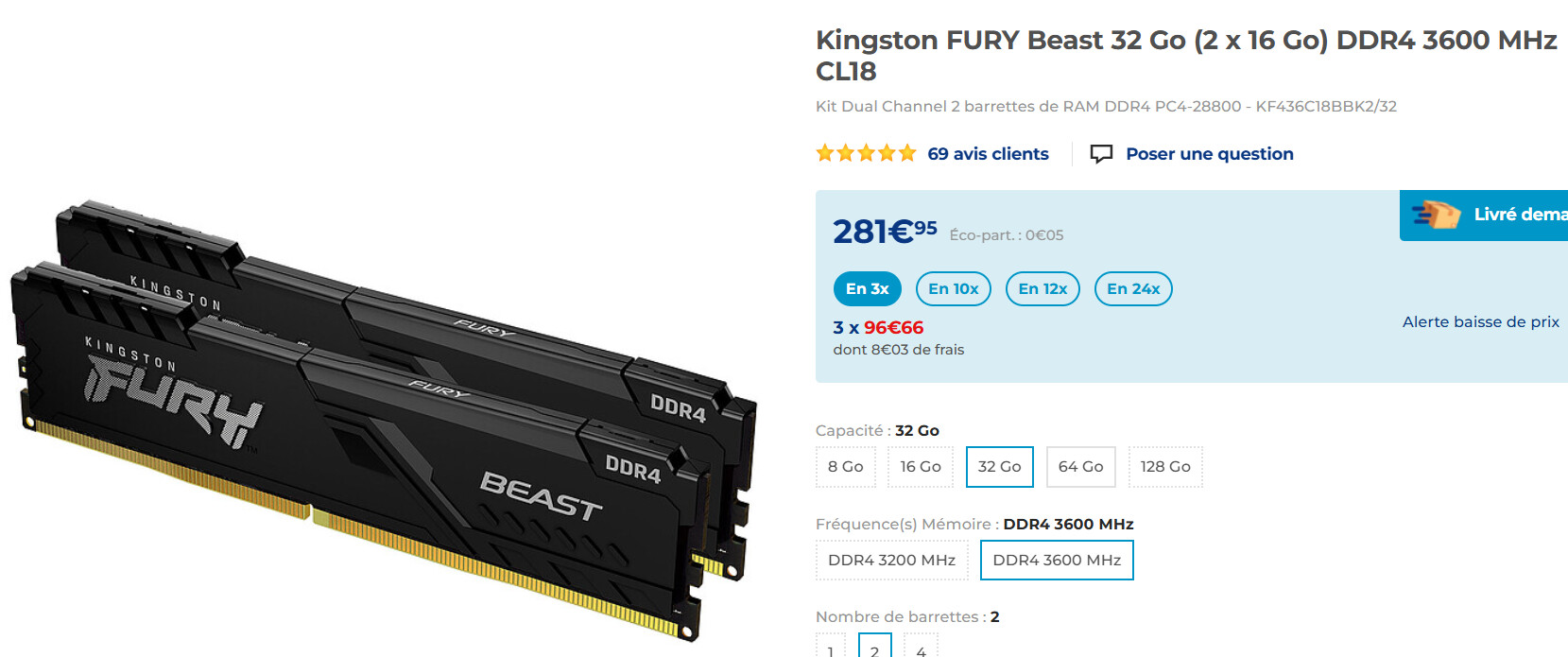This screenshot has width=1568, height=657.
Task: Open the 69 avis clients link
Action: (988, 154)
